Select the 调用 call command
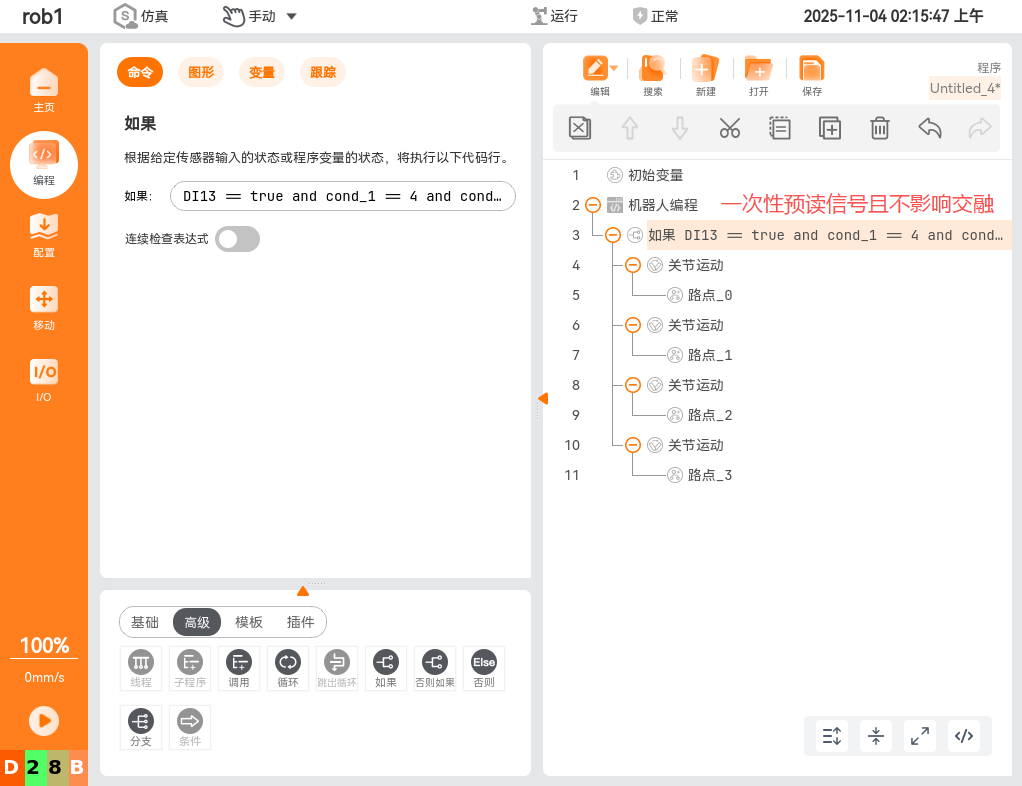This screenshot has width=1022, height=786. pyautogui.click(x=239, y=668)
